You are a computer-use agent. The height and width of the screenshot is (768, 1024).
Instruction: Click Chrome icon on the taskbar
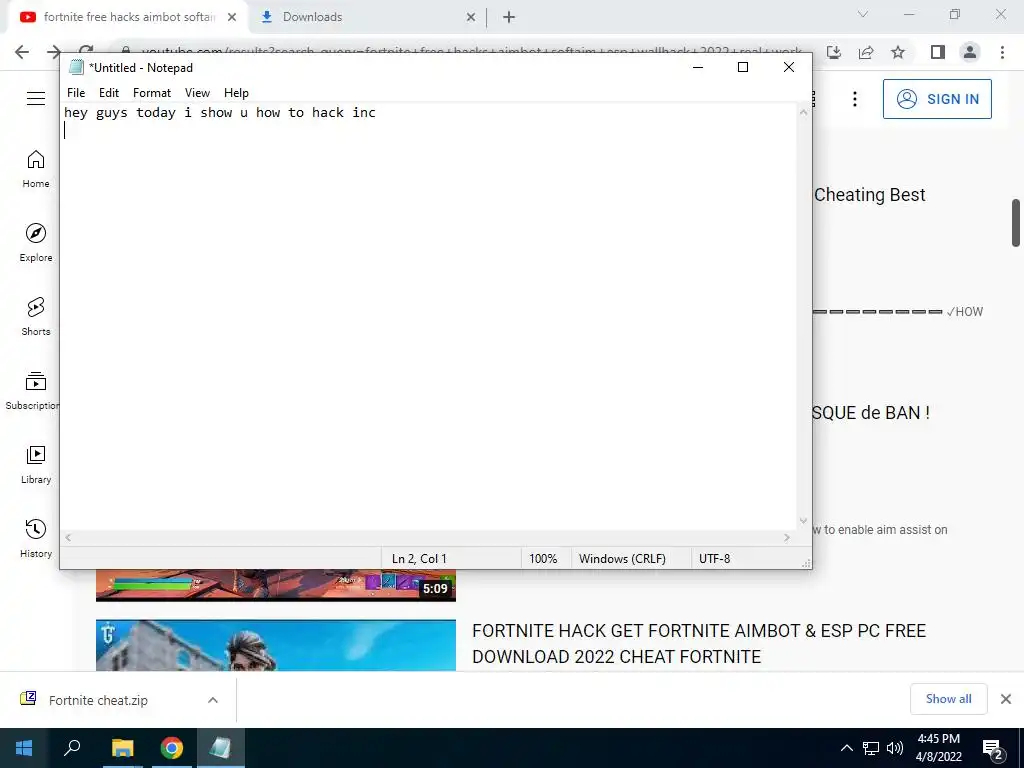click(x=172, y=748)
